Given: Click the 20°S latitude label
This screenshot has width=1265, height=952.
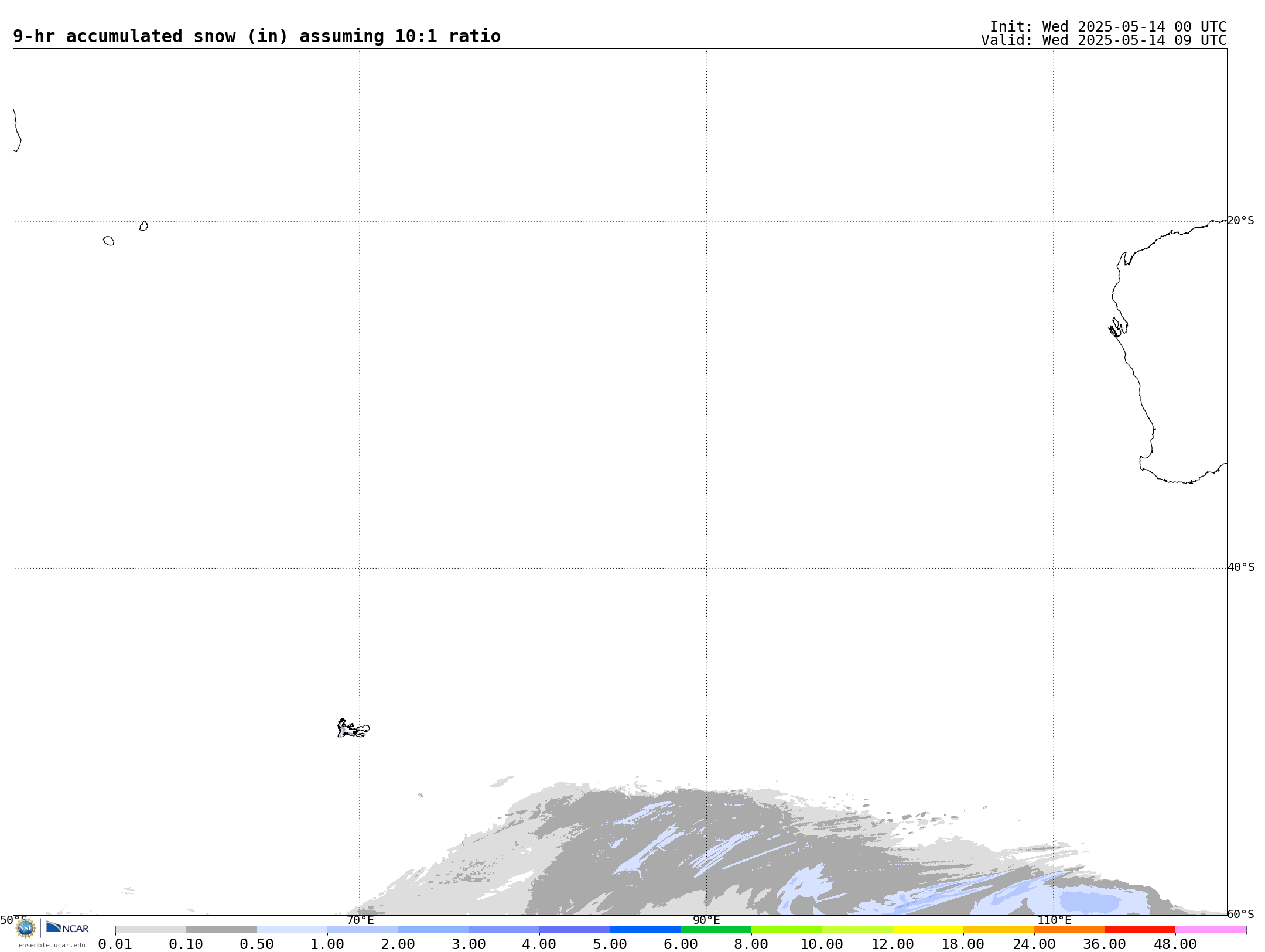Looking at the screenshot, I should coord(1241,221).
